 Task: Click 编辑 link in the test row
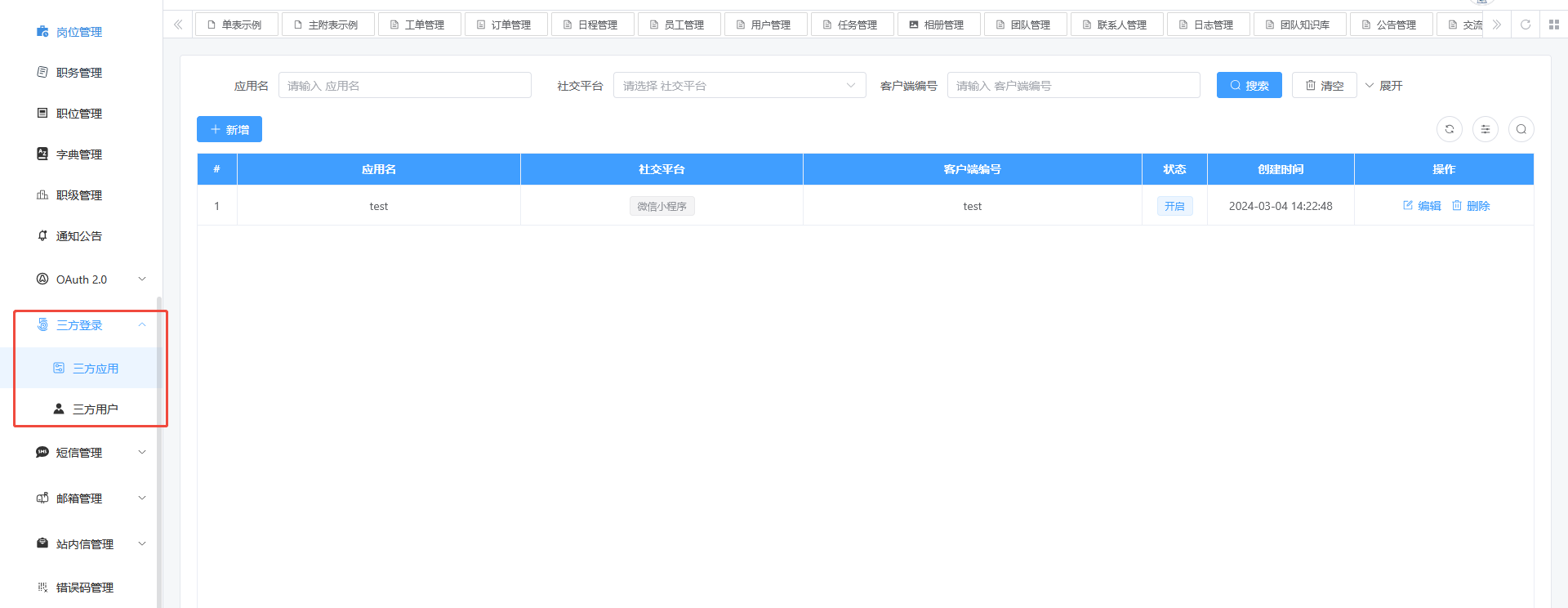(1422, 206)
